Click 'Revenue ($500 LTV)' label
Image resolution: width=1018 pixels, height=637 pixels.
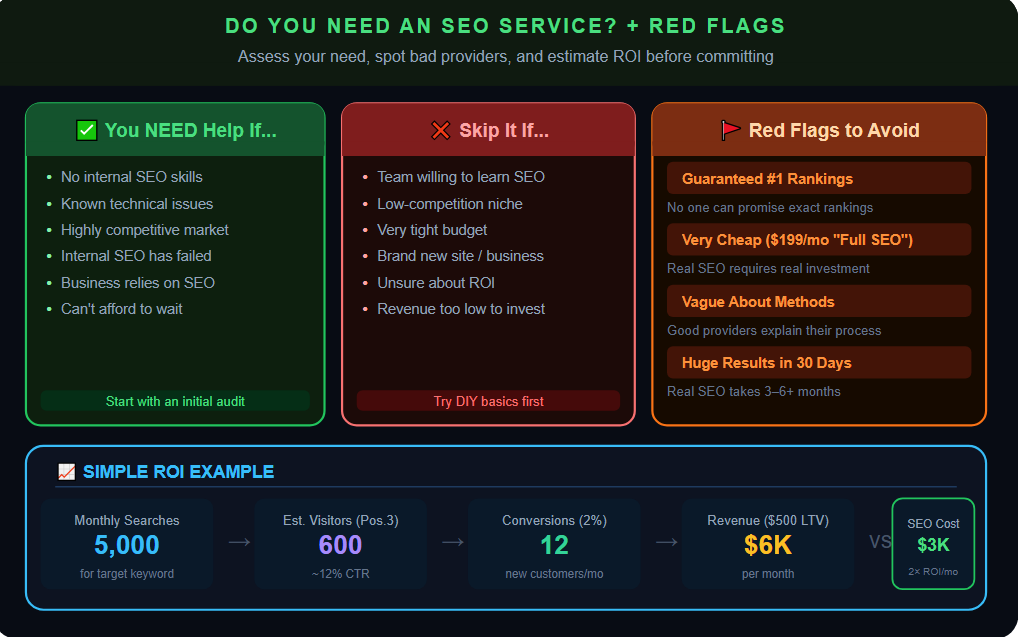point(768,521)
